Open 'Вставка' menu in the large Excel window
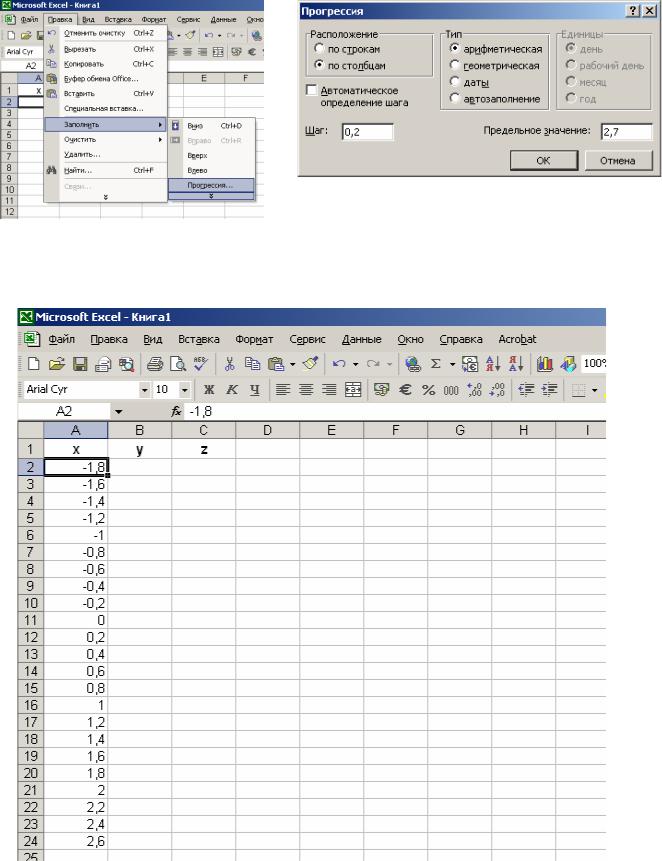 [x=199, y=339]
